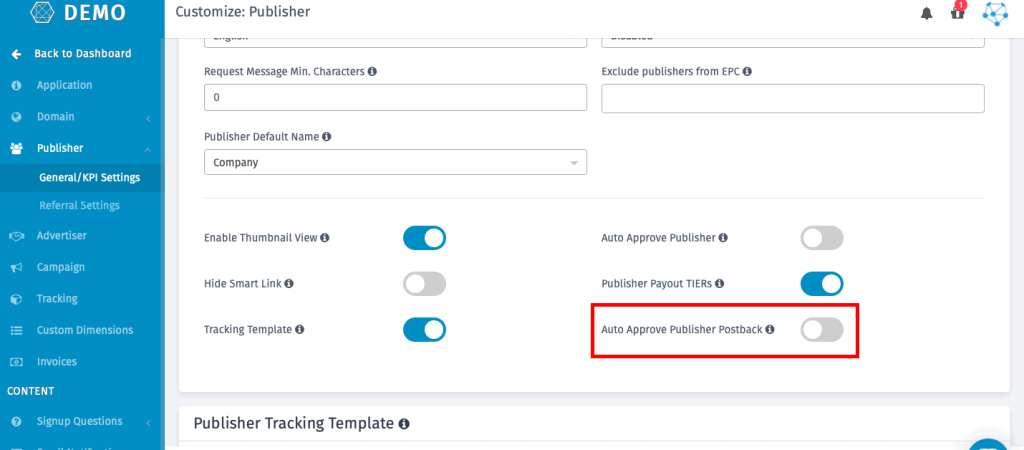Open the network-shaped profile avatar
1024x450 pixels.
click(x=995, y=13)
